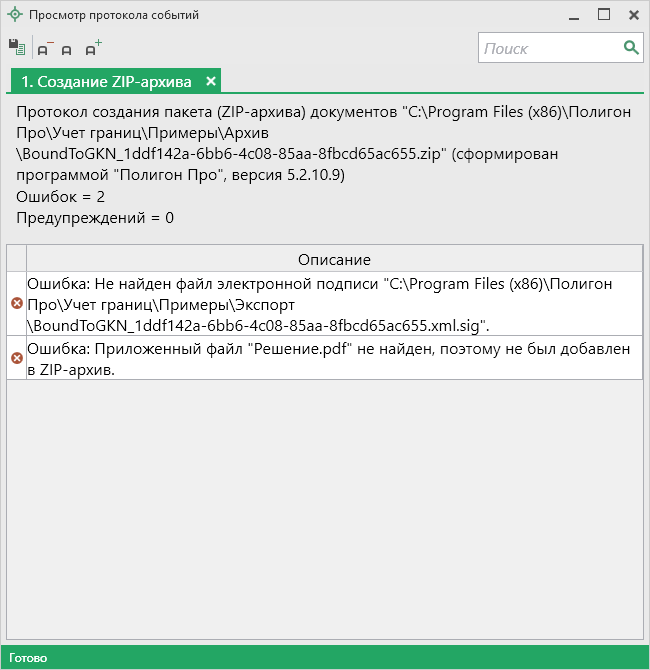This screenshot has width=650, height=670.
Task: Click the Polygon Pro app icon in title bar
Action: click(x=14, y=15)
